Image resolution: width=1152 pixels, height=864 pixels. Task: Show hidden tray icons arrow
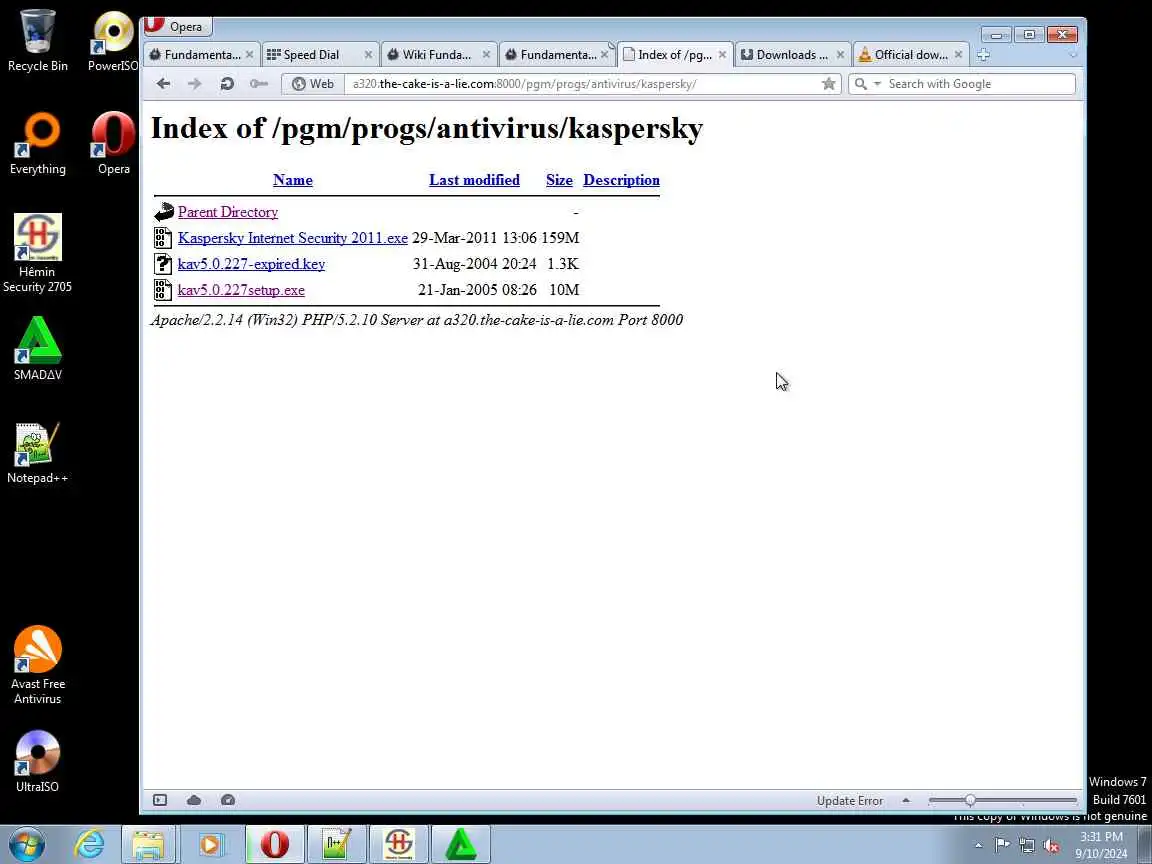pyautogui.click(x=978, y=845)
